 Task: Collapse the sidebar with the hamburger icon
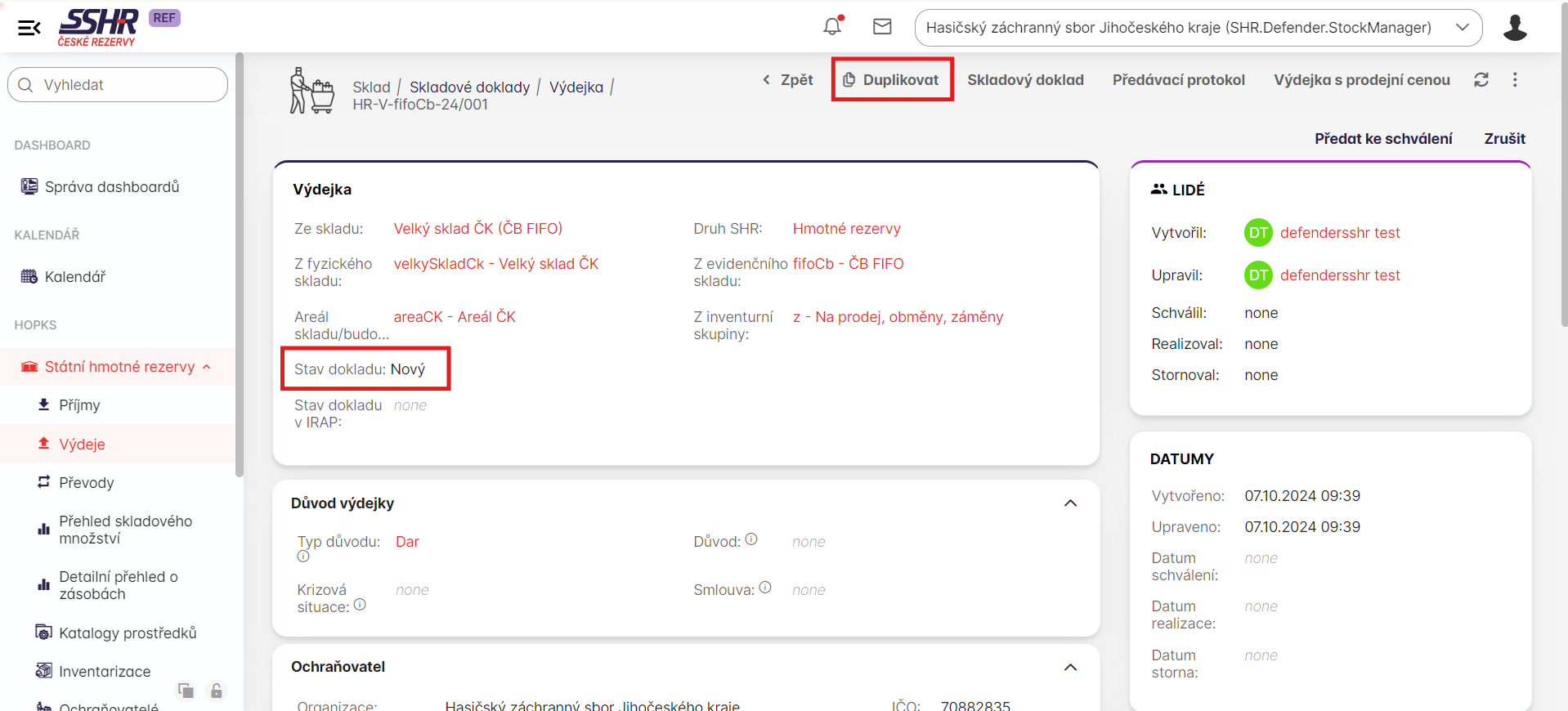pos(29,28)
